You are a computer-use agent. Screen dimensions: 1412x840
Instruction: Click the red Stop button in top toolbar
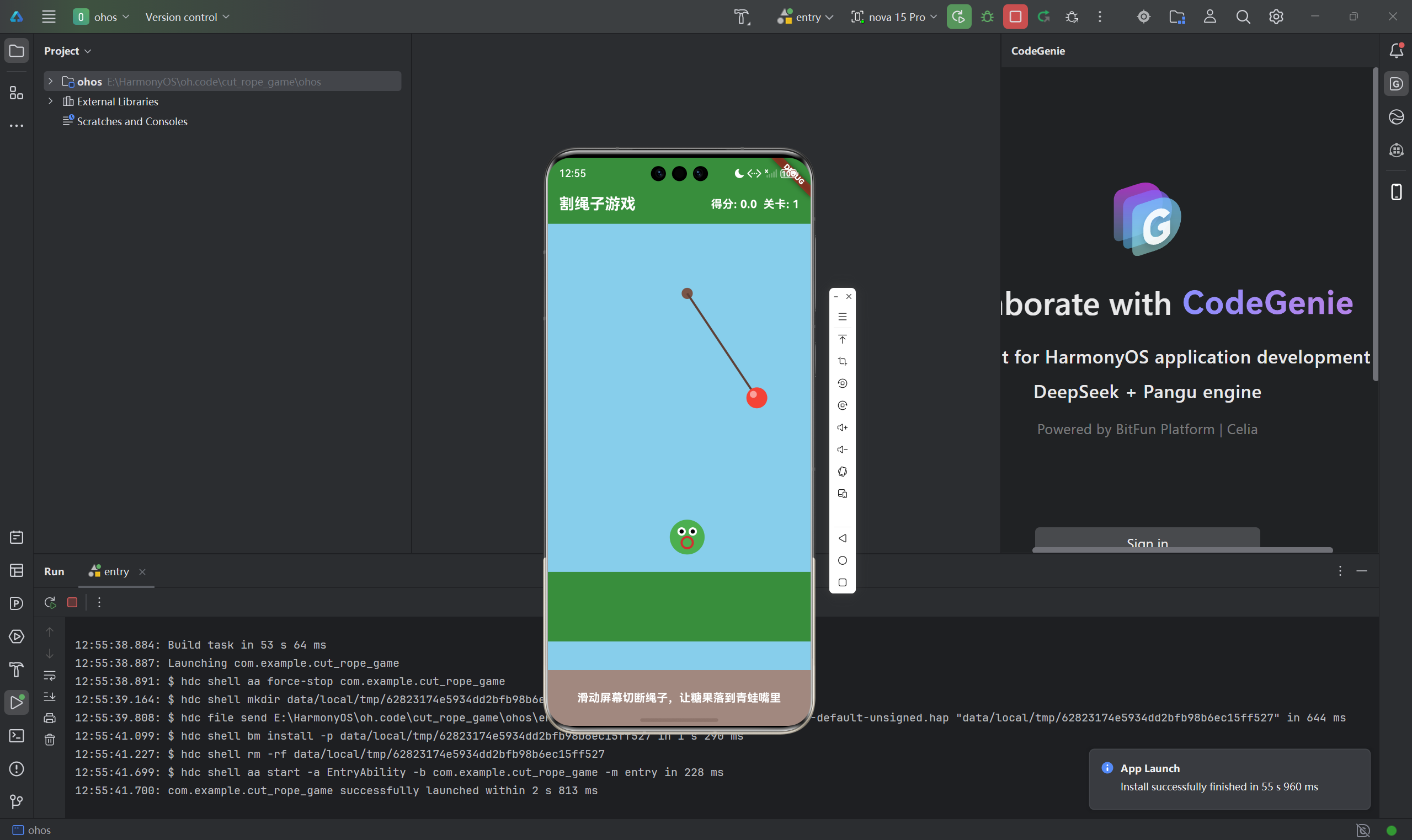pos(1015,17)
